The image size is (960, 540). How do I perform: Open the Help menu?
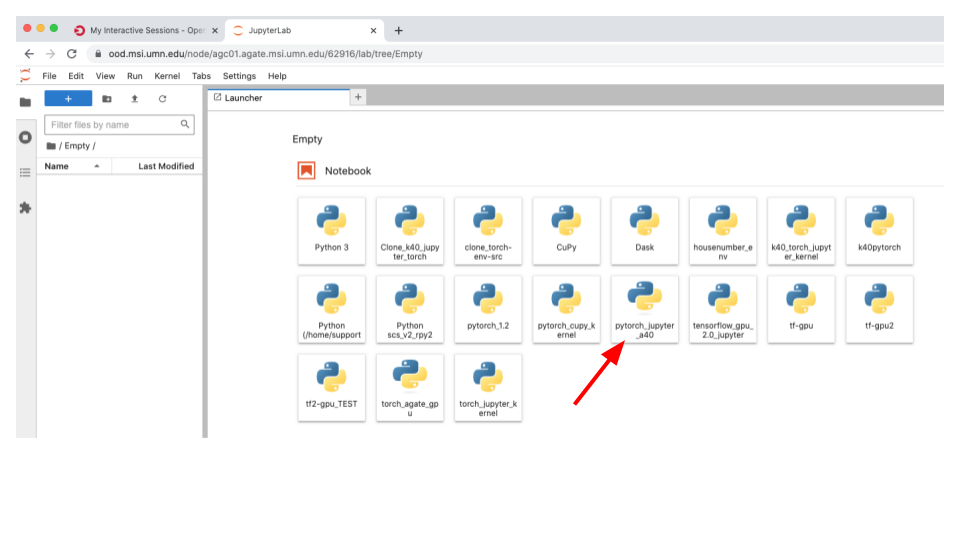277,76
